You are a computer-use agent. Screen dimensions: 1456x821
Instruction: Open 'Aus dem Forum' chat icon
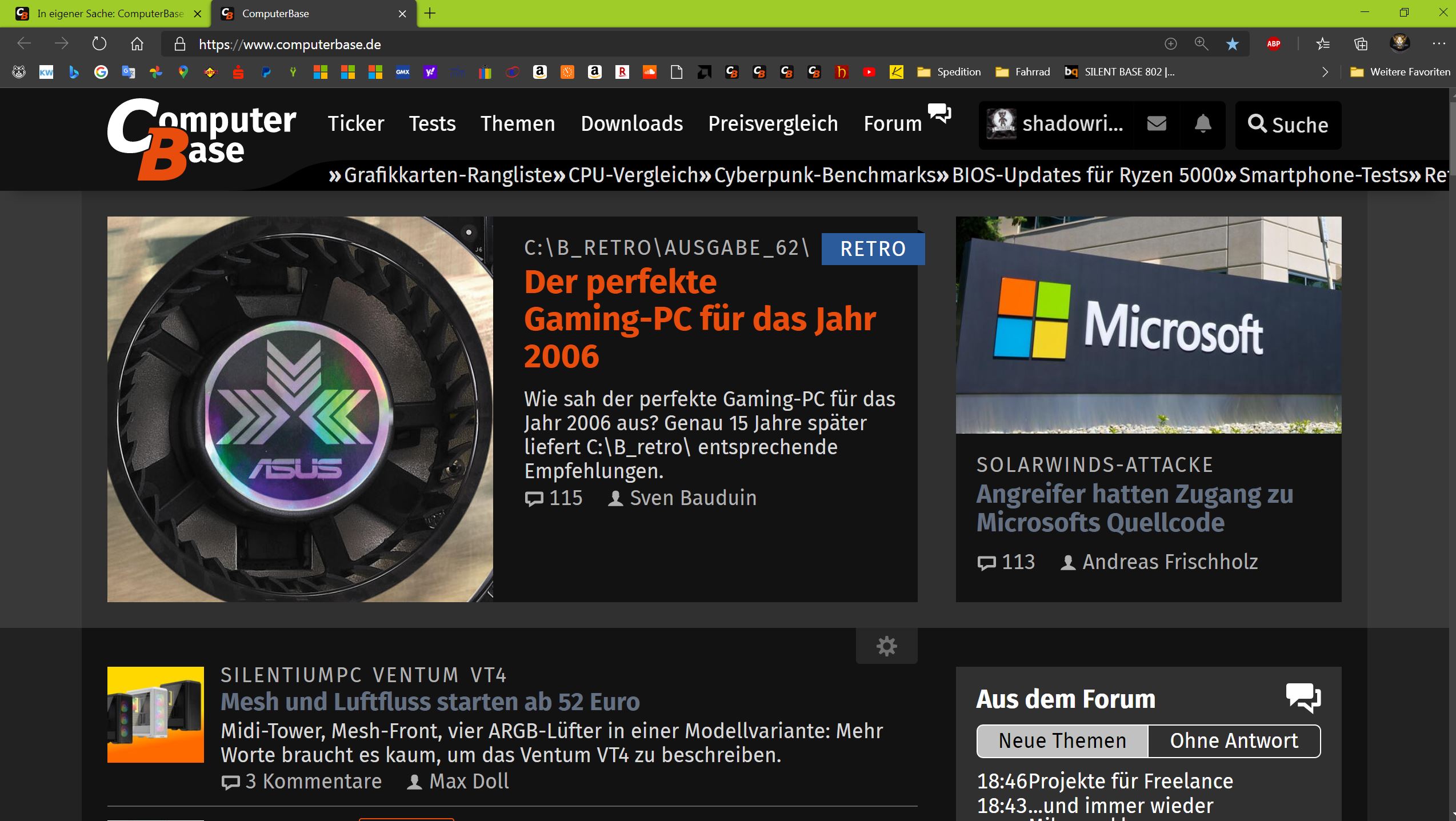[x=1303, y=698]
